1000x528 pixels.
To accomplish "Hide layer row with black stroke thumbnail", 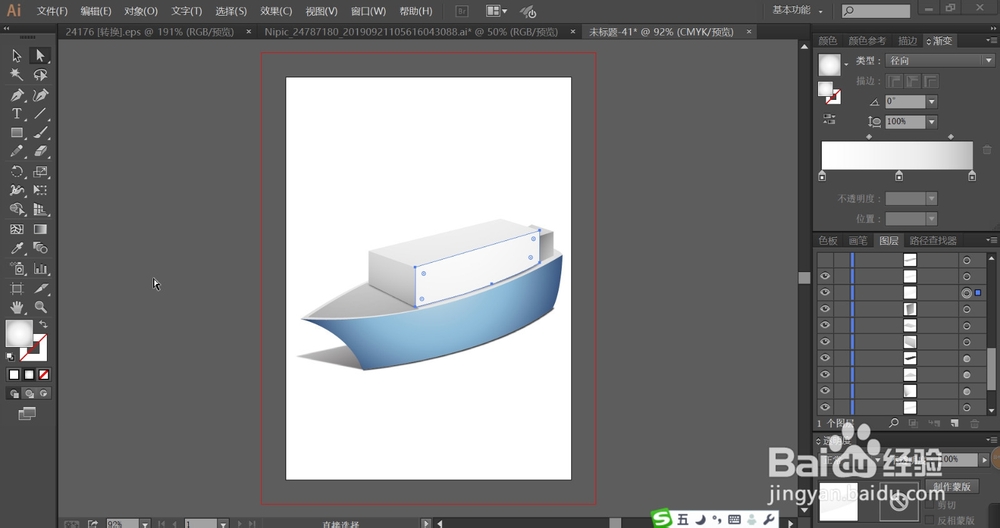I will click(x=825, y=358).
